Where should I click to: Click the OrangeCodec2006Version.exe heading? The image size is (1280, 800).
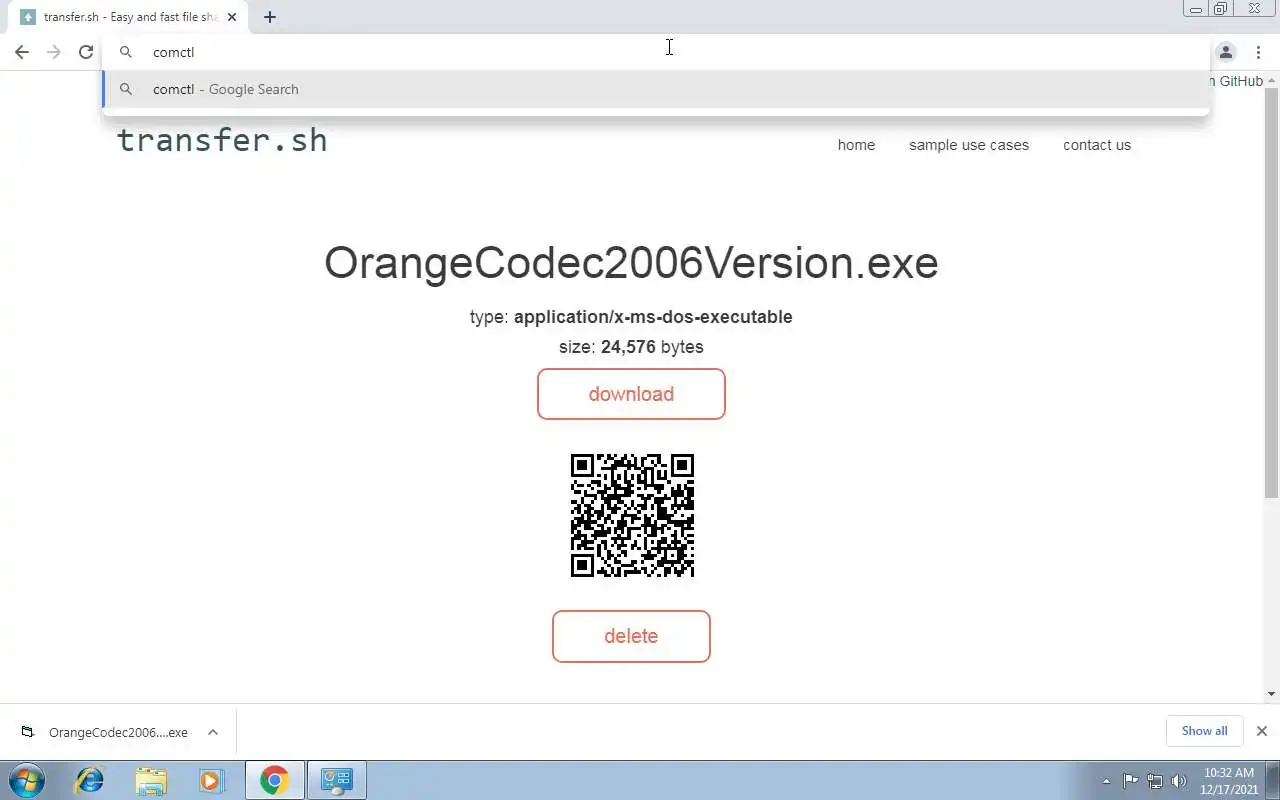[x=631, y=263]
